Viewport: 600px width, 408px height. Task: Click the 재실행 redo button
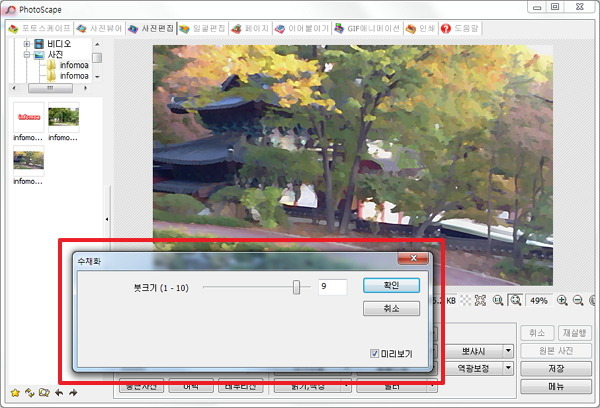point(574,333)
